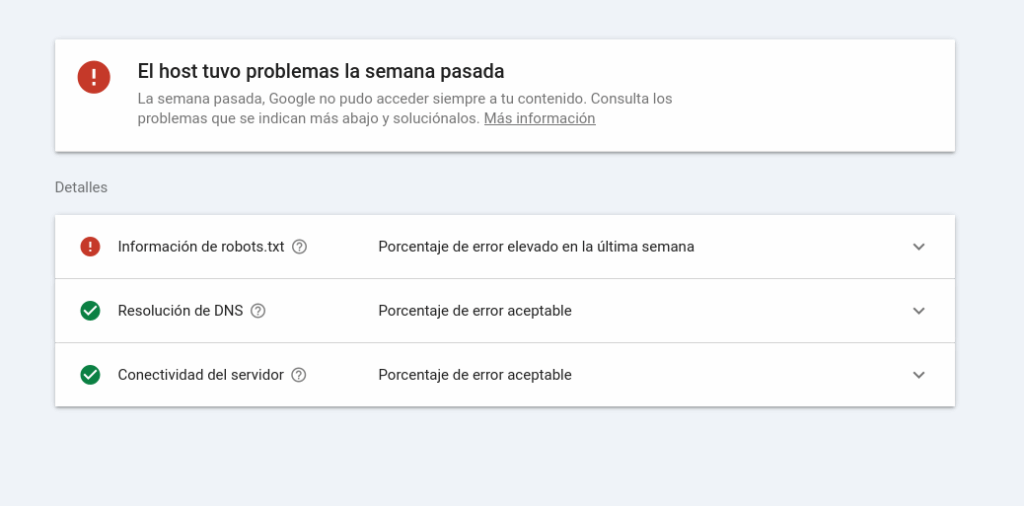Click the green checkmark beside Resolución de DNS
Viewport: 1024px width, 506px height.
[x=90, y=311]
